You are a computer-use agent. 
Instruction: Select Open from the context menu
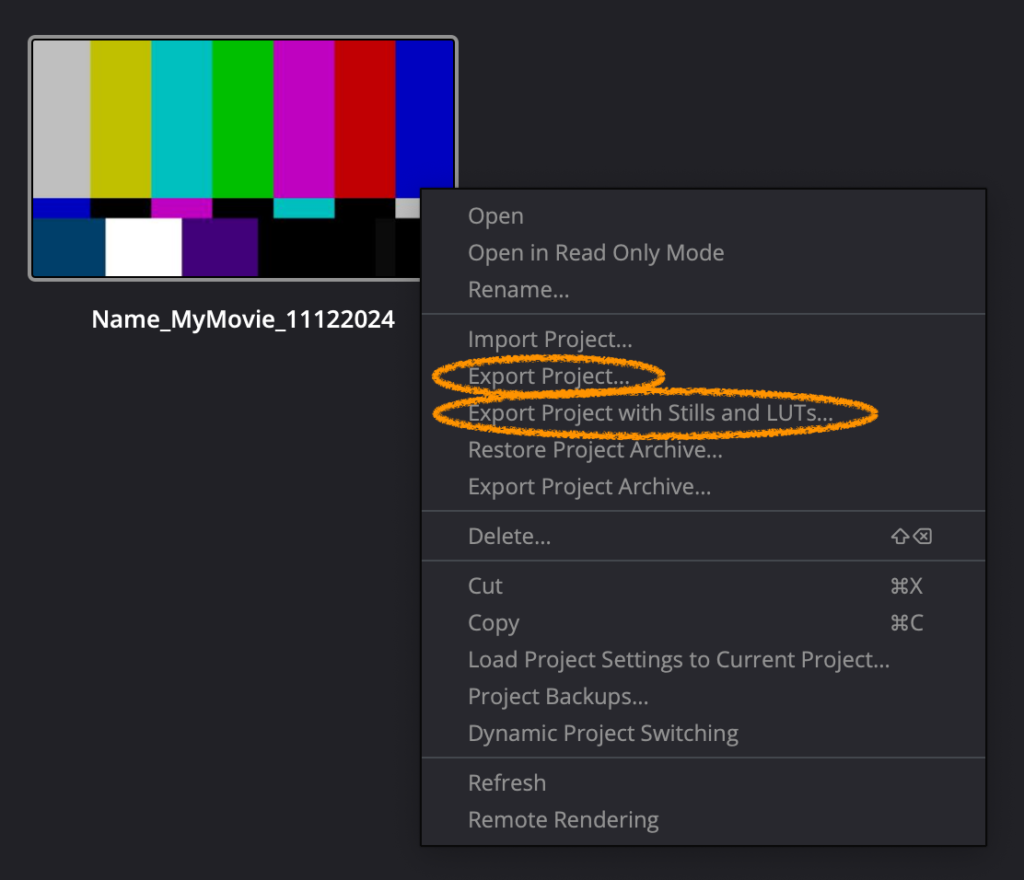click(496, 216)
